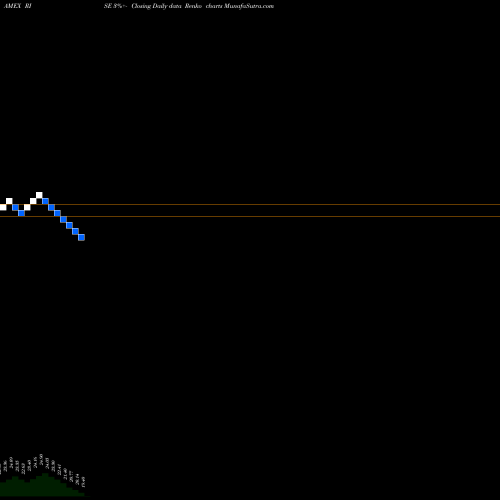This screenshot has height=500, width=500.
Task: Click the AMEX exchange label in the title
Action: (12, 6)
